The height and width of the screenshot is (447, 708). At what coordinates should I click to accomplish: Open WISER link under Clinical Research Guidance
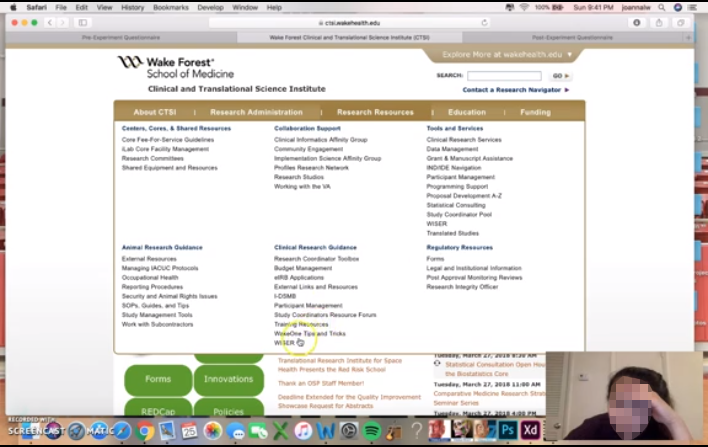point(284,343)
